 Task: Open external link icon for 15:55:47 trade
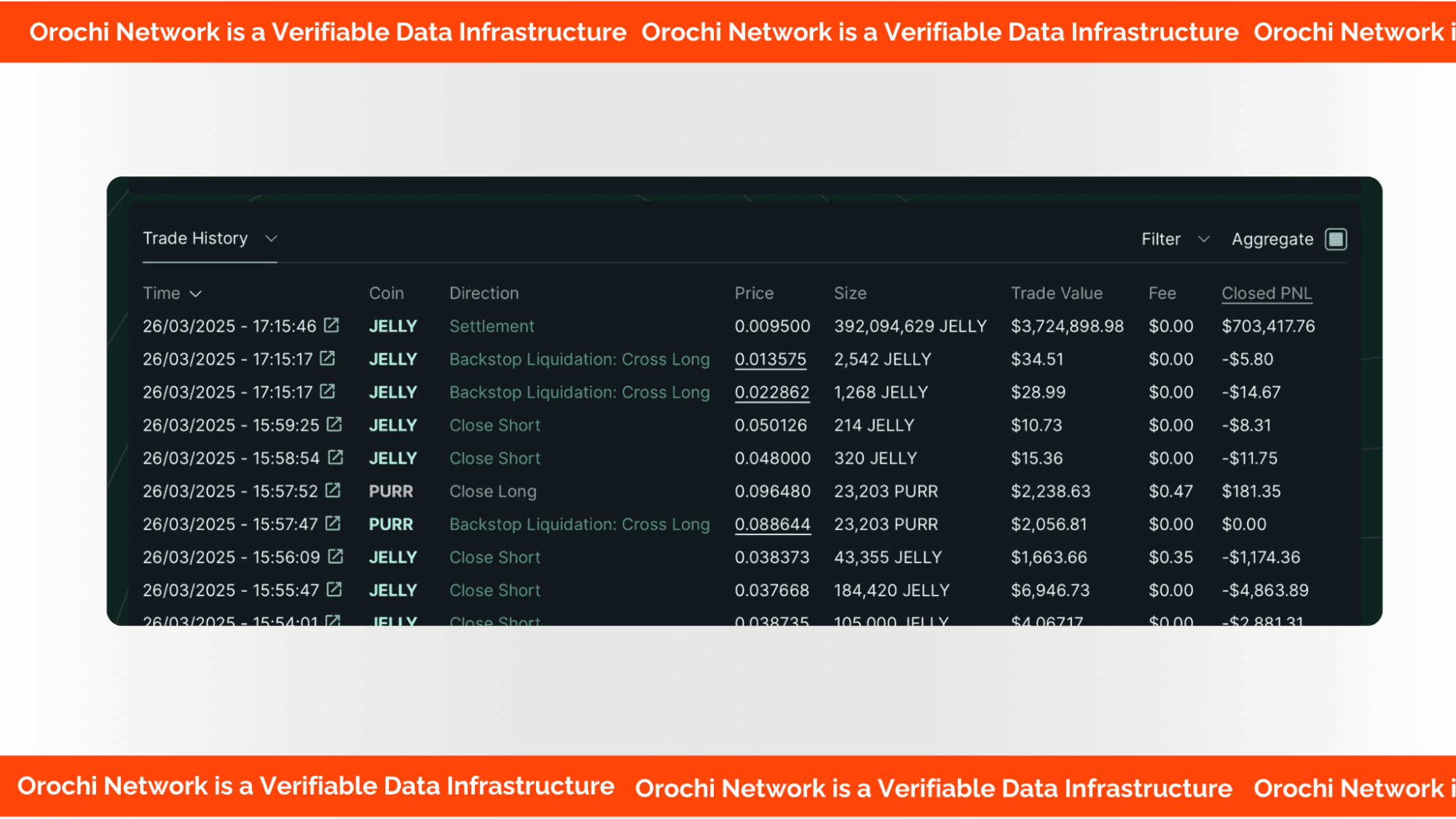tap(334, 590)
